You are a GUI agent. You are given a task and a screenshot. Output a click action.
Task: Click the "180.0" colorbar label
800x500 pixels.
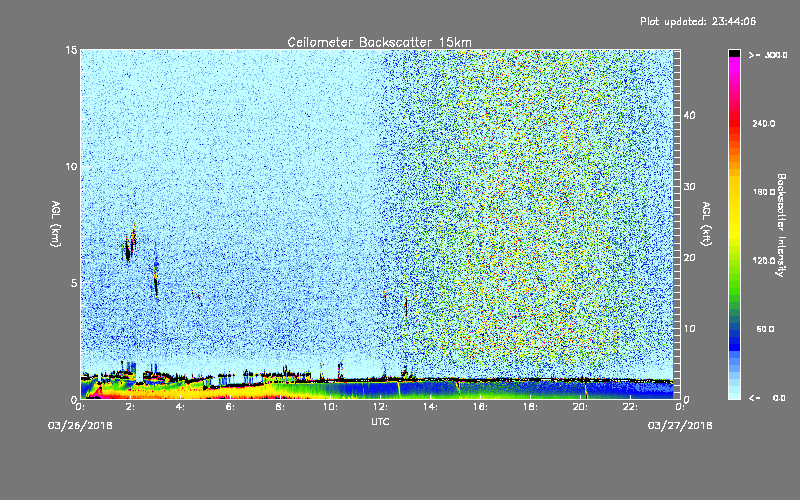click(763, 192)
